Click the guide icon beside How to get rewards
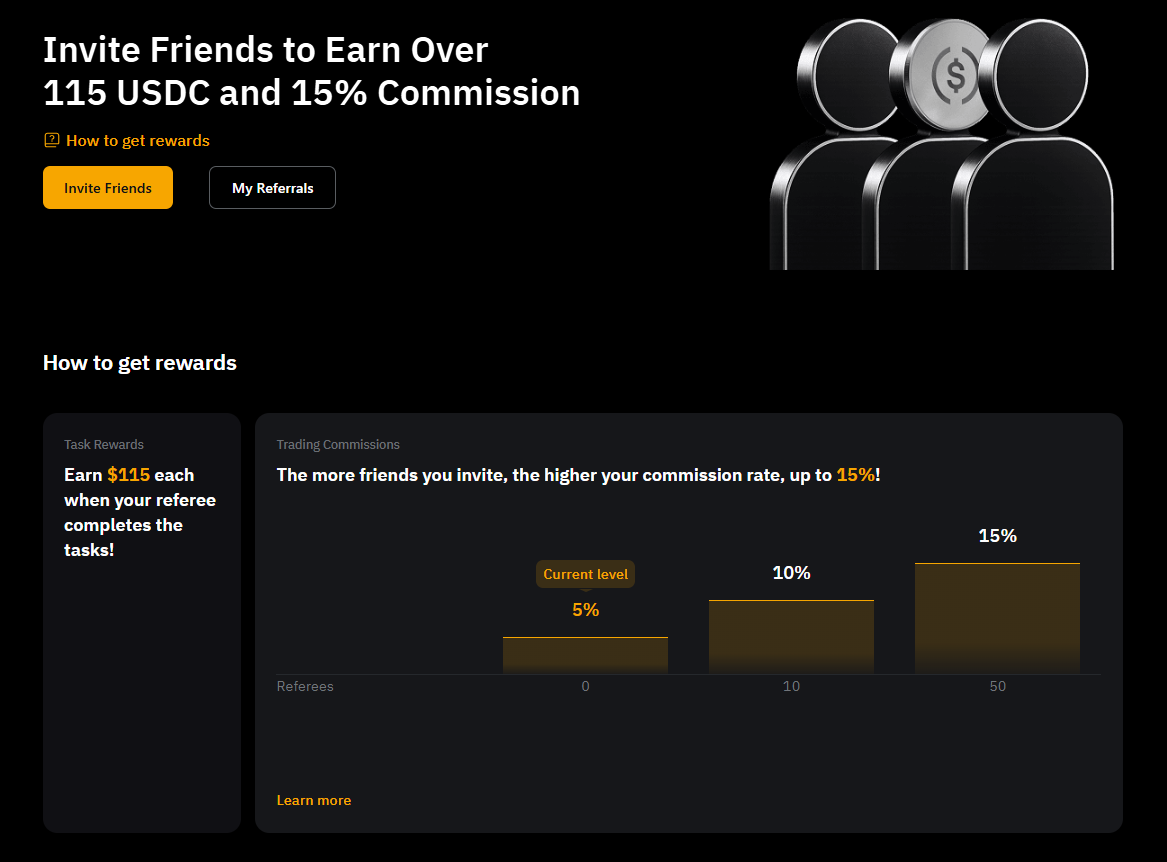1167x862 pixels. coord(52,140)
